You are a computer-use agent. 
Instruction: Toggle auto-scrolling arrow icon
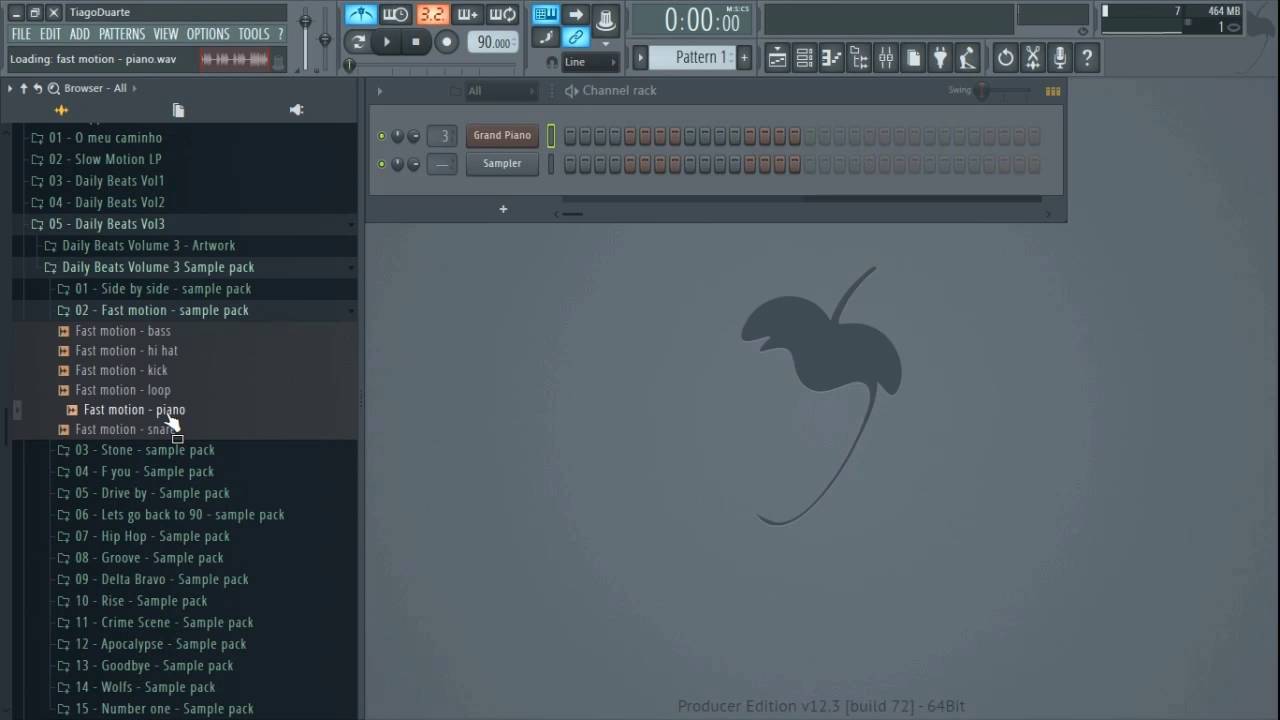(576, 14)
